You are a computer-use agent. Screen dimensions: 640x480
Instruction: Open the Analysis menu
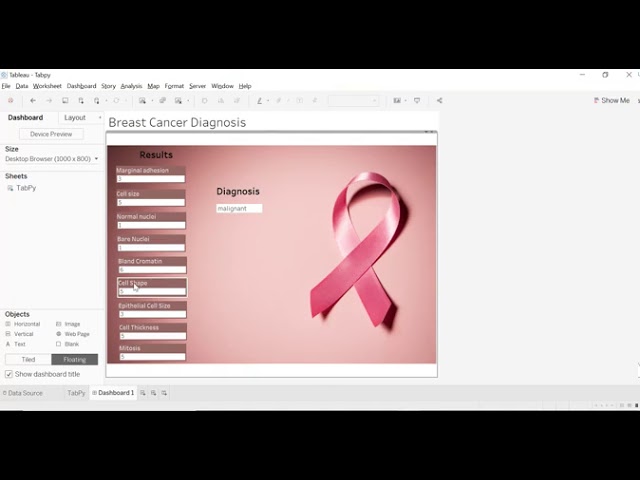[131, 86]
